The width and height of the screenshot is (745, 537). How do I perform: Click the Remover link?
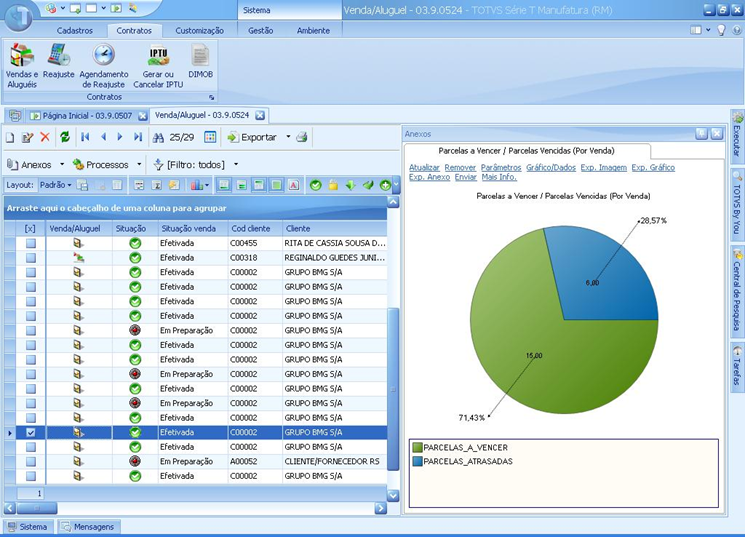[460, 168]
